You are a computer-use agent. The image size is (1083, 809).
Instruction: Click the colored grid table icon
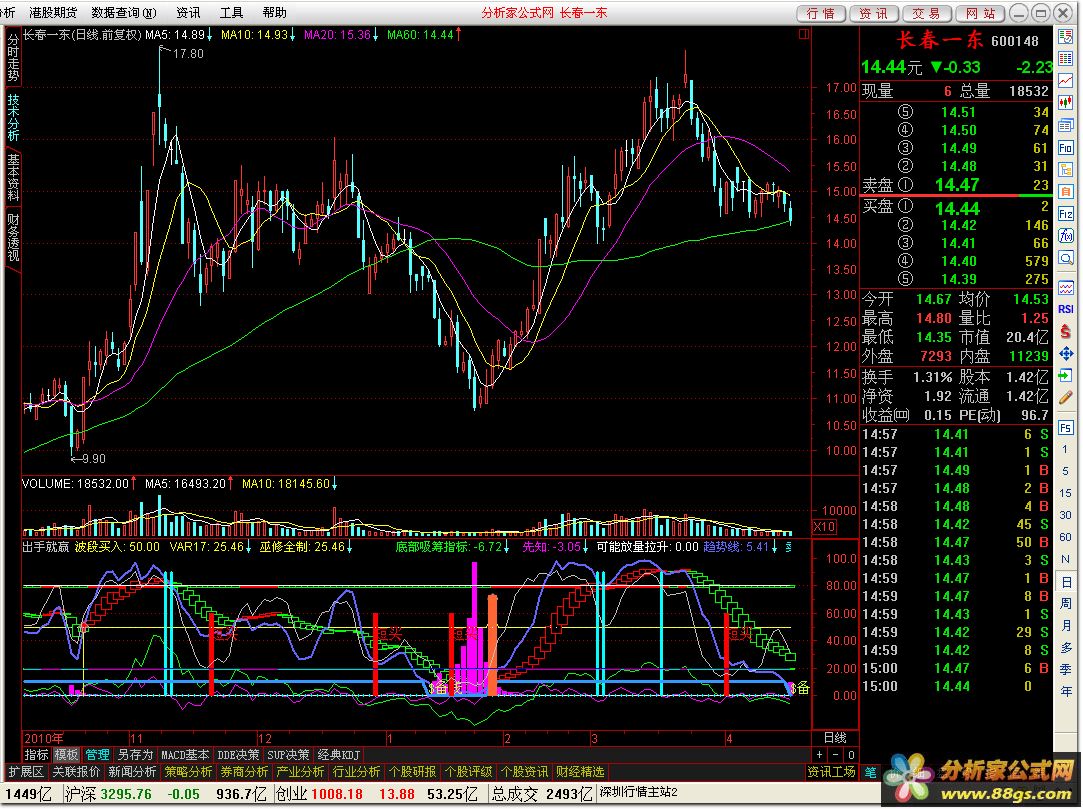(1066, 59)
